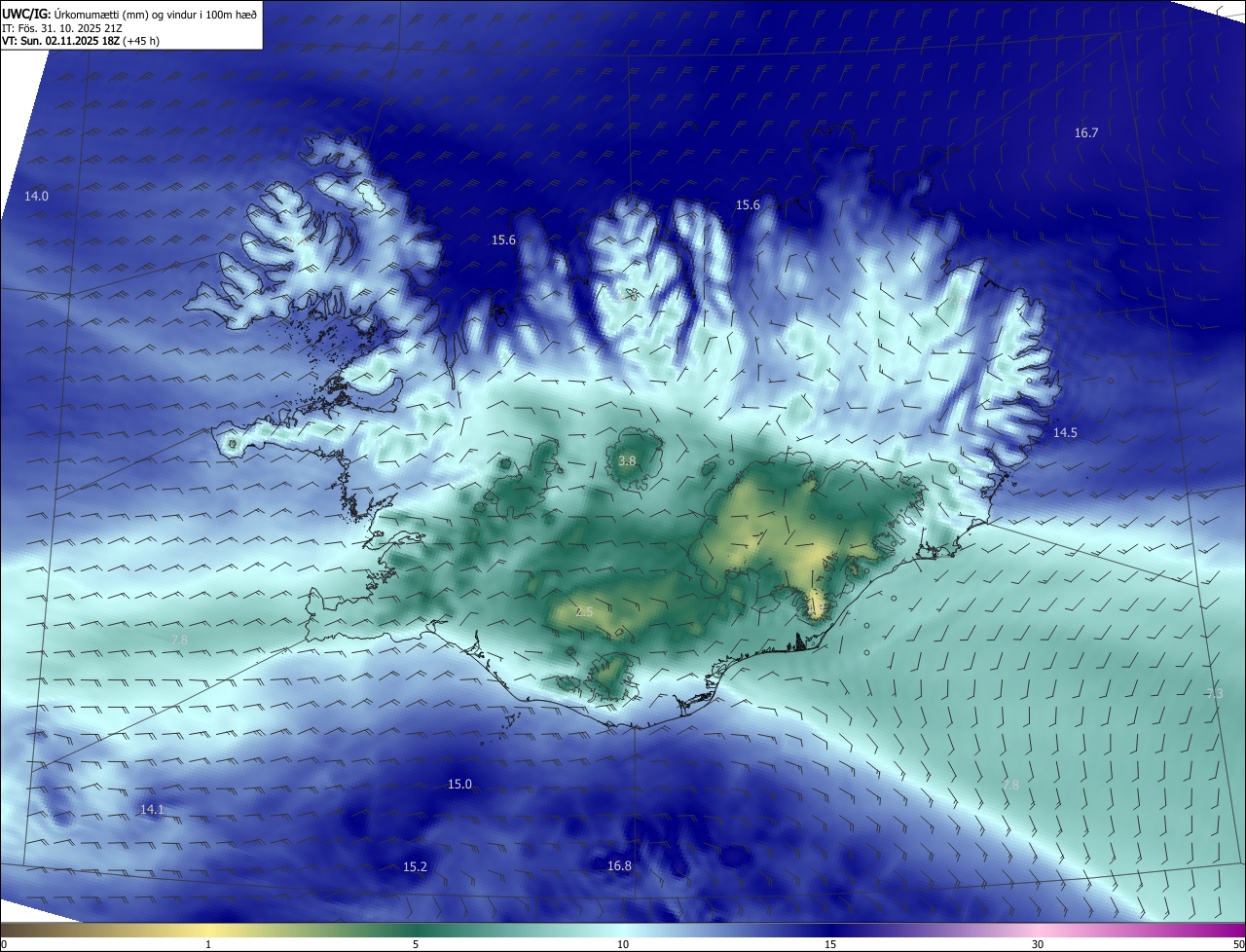Viewport: 1246px width, 952px height.
Task: Click the 2.5 value in the southern highlands
Action: pyautogui.click(x=584, y=612)
